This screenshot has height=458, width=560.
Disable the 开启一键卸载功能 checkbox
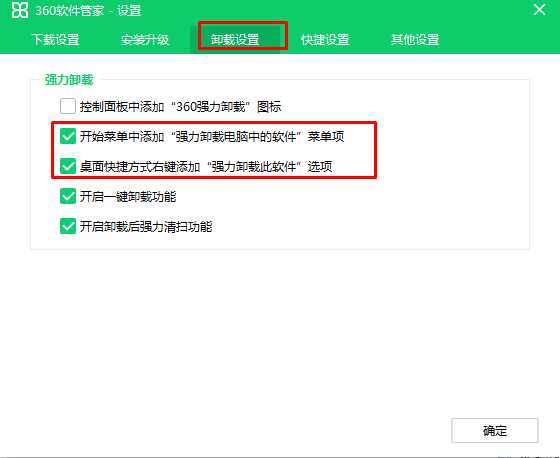click(68, 196)
